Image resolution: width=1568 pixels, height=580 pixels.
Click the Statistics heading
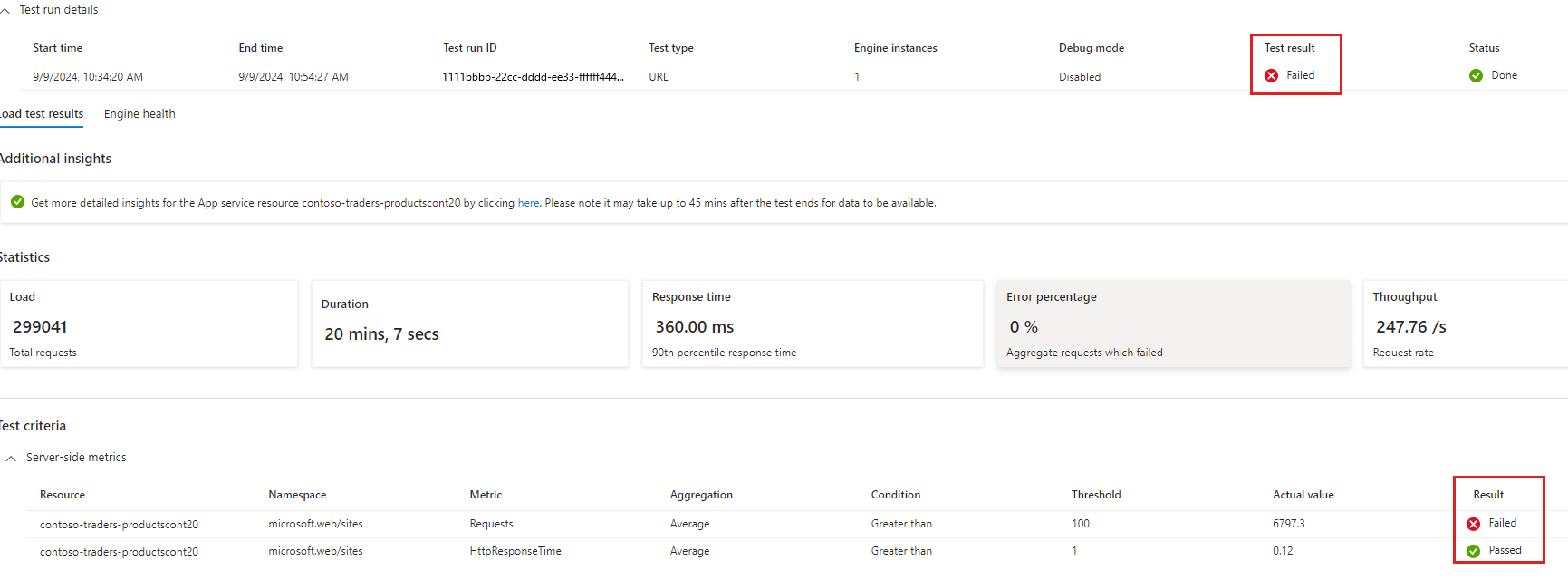(x=24, y=257)
